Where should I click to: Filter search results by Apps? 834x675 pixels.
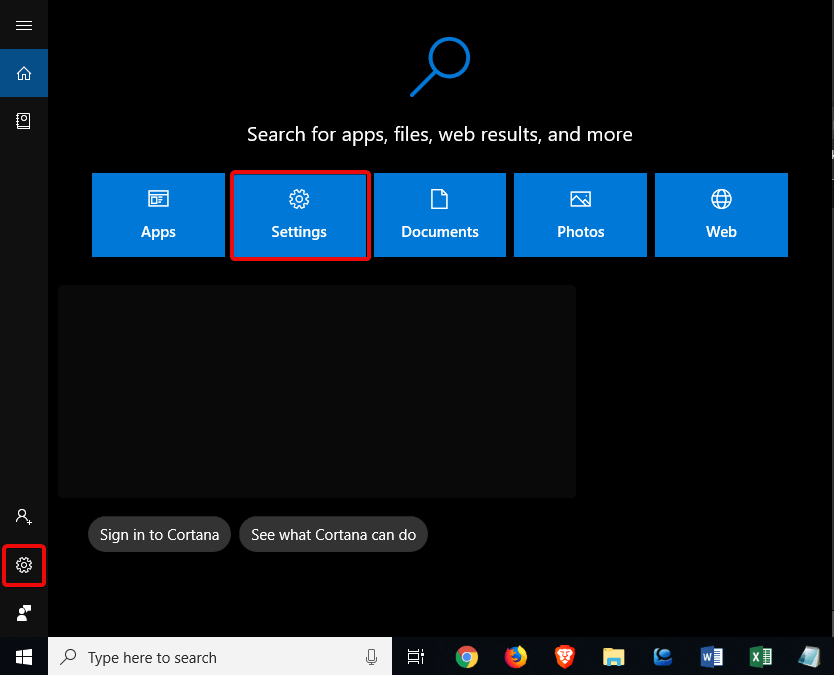[157, 215]
